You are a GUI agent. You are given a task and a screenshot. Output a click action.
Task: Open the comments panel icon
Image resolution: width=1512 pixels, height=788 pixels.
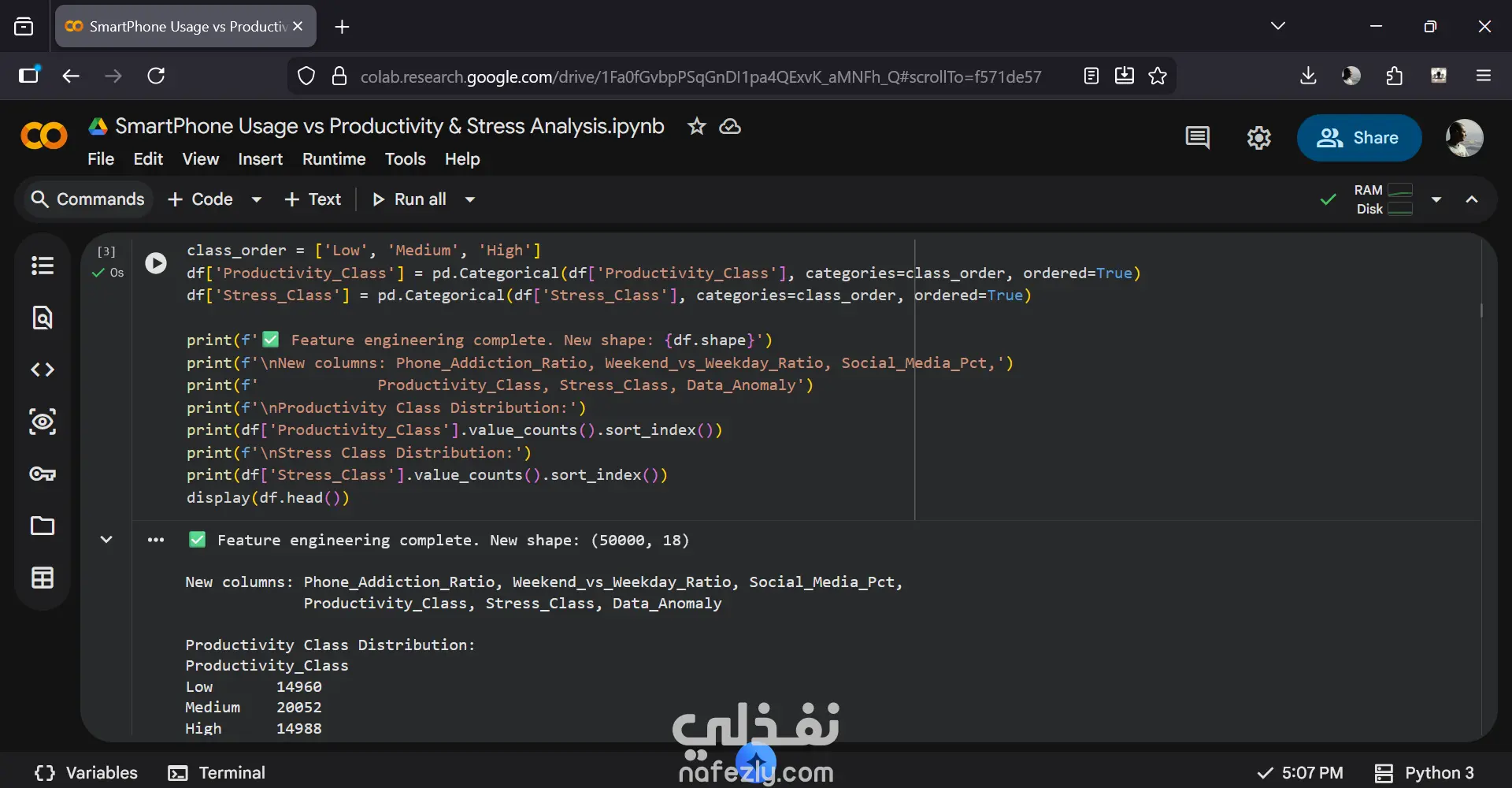point(1197,138)
